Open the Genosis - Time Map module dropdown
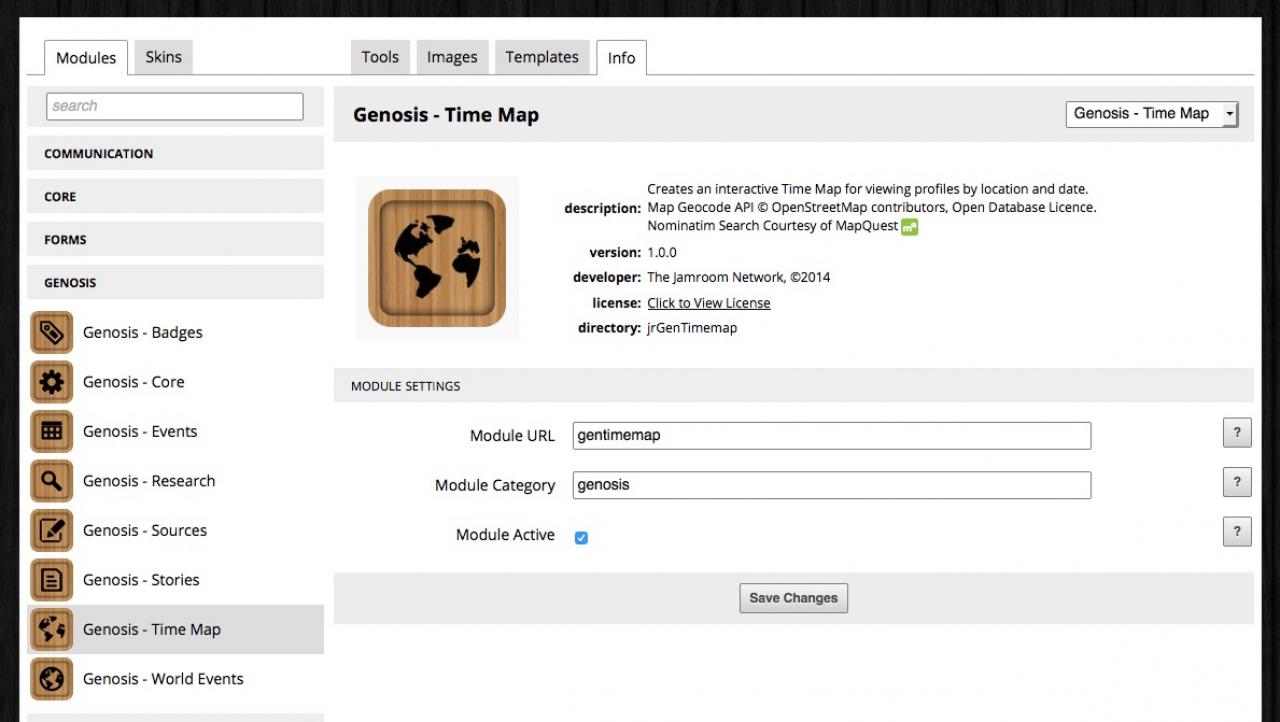Screen dimensions: 1280x722 point(1152,114)
